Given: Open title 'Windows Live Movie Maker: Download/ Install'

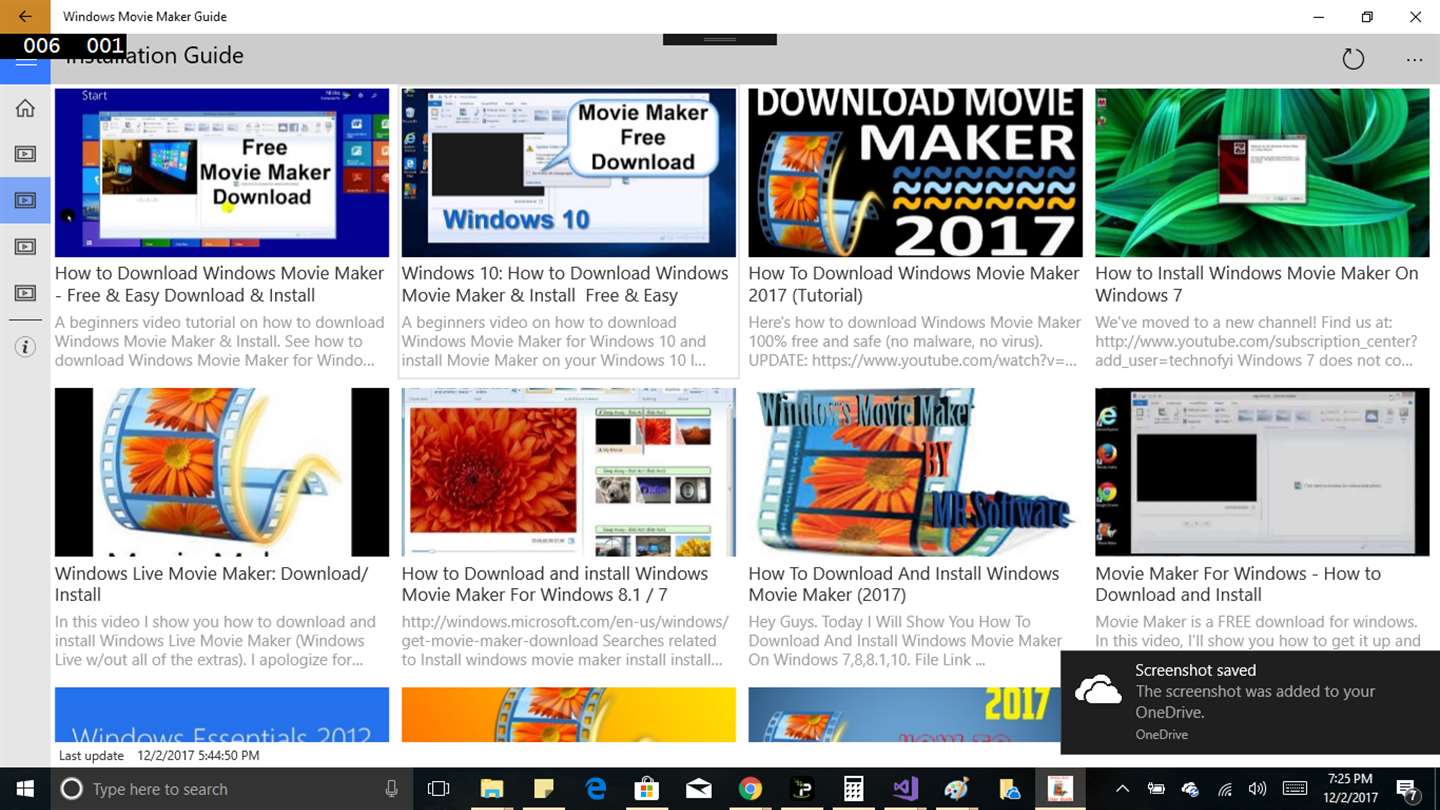Looking at the screenshot, I should (212, 584).
